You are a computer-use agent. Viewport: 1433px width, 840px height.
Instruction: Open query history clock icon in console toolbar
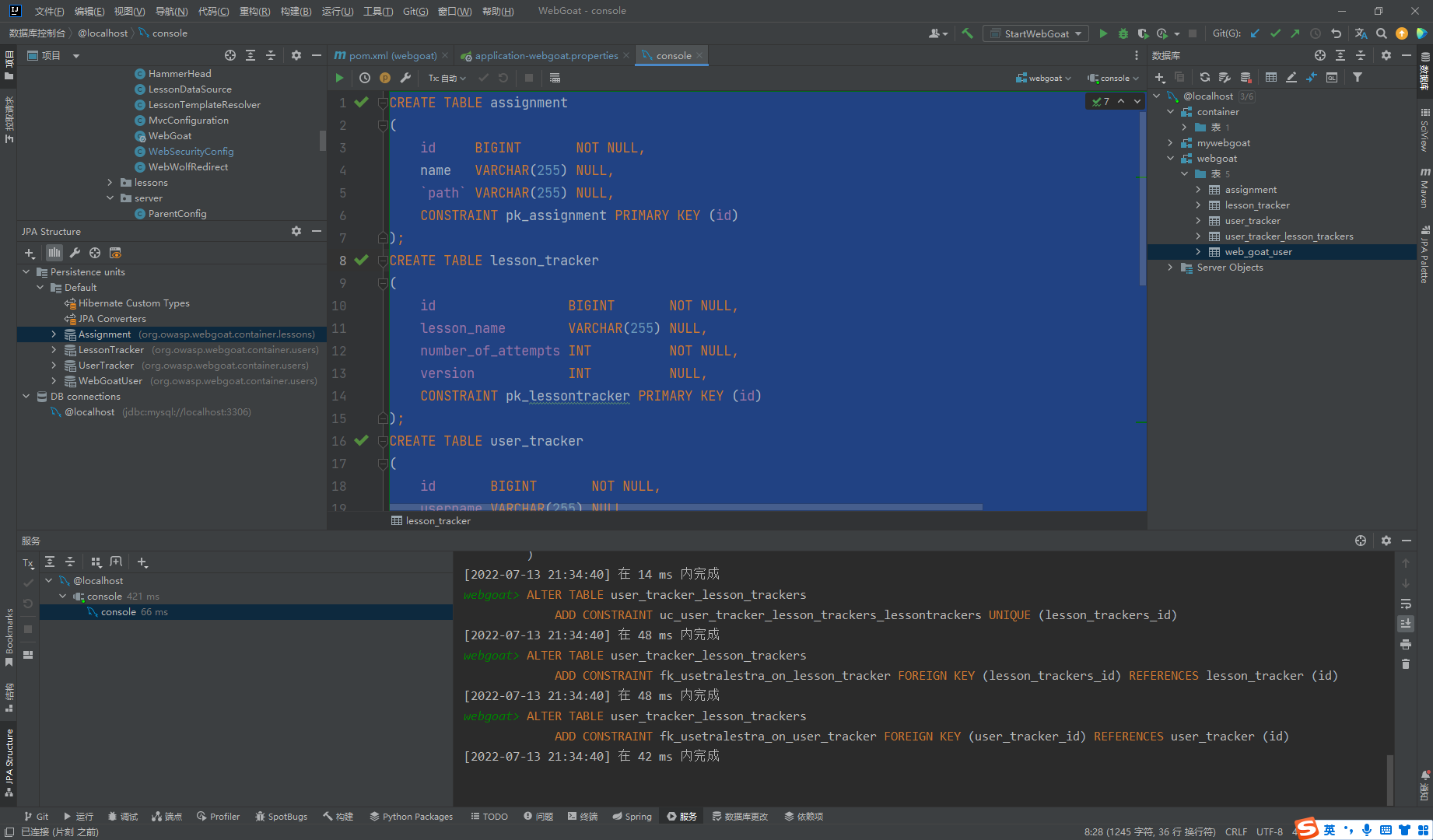(x=365, y=78)
